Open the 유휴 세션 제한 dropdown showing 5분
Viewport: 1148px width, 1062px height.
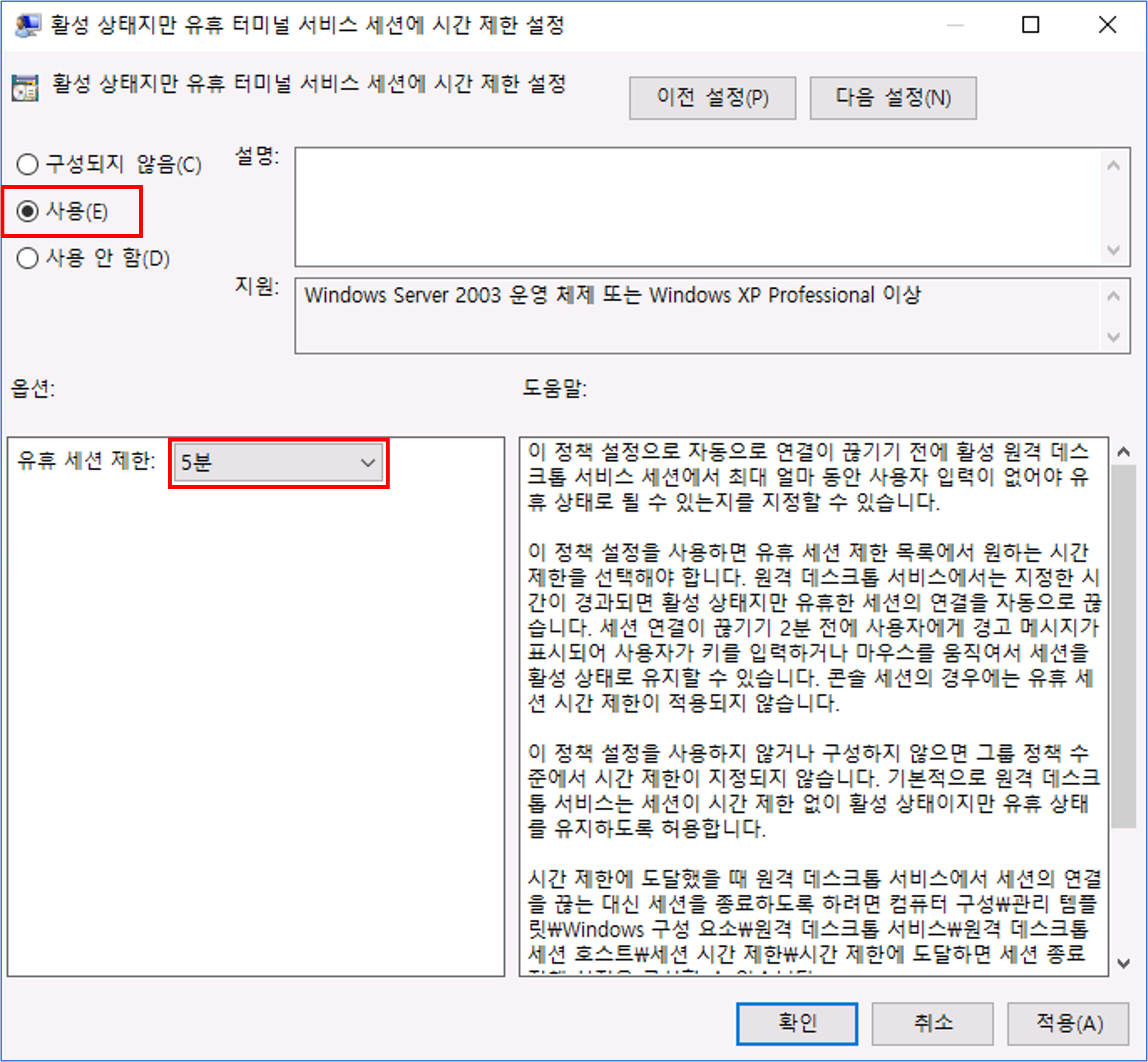(x=270, y=462)
